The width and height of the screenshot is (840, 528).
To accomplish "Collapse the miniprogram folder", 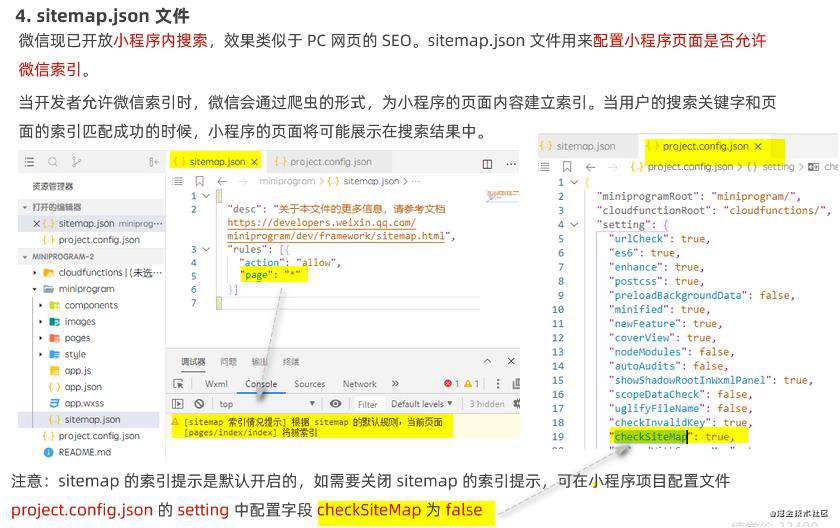I will [x=35, y=289].
